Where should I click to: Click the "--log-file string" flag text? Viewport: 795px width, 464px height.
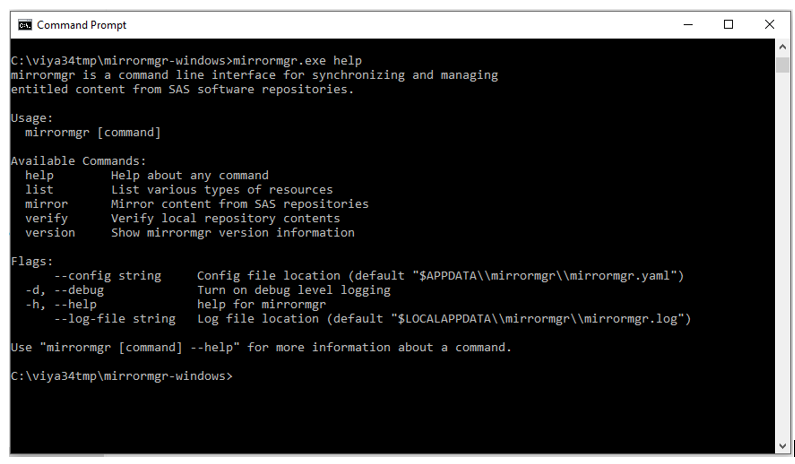pyautogui.click(x=115, y=319)
